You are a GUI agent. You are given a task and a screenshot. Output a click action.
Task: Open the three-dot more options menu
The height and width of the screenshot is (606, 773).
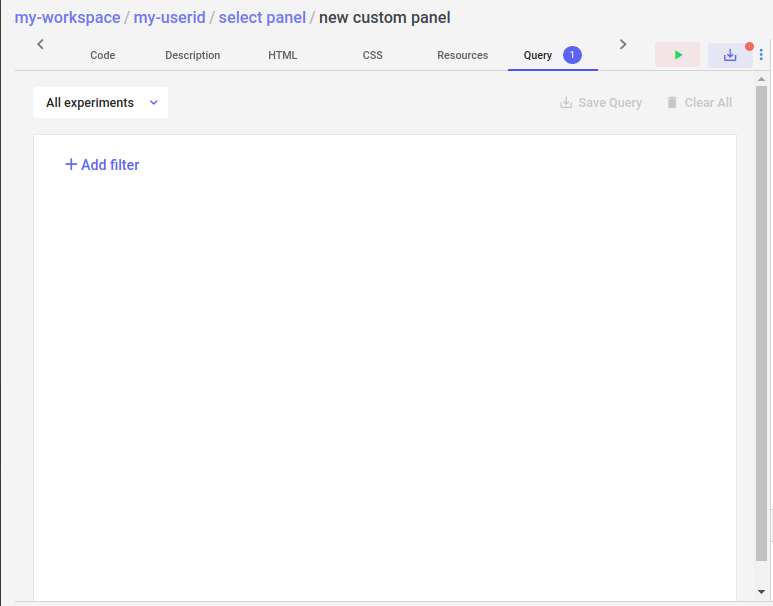pyautogui.click(x=761, y=55)
